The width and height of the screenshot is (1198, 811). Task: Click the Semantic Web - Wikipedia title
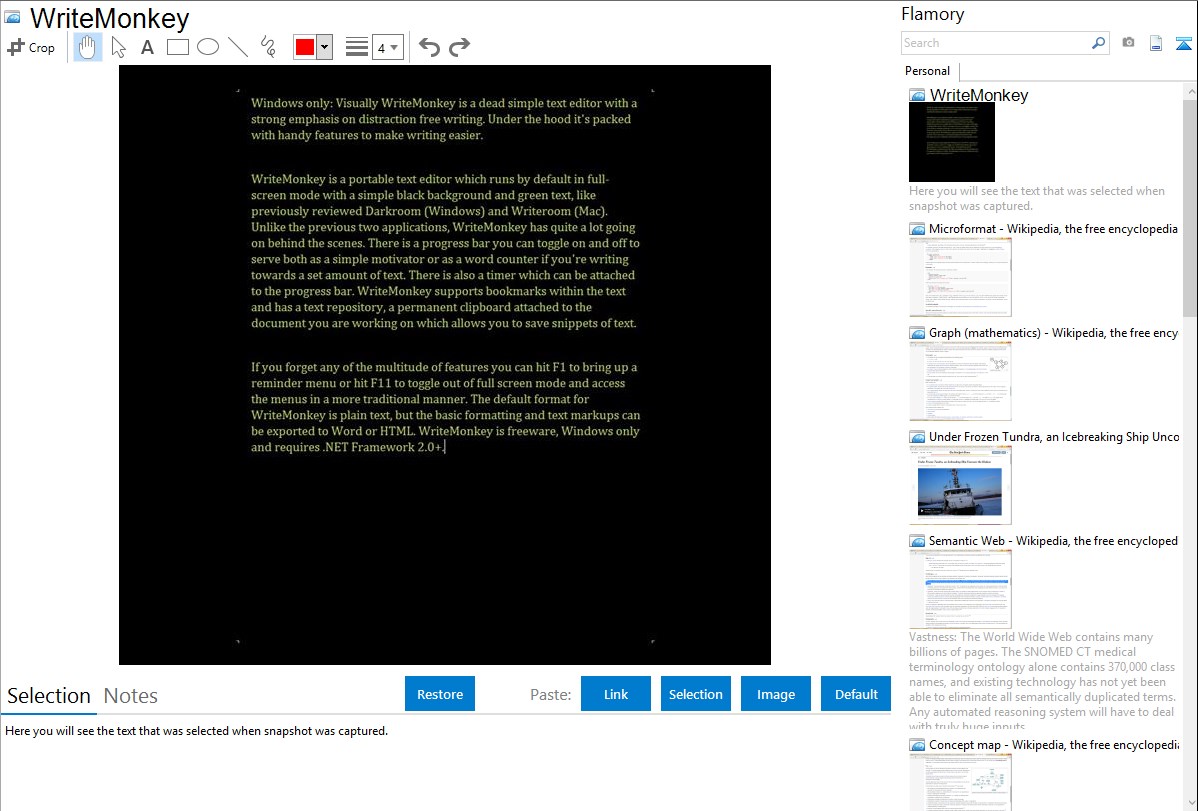1053,540
